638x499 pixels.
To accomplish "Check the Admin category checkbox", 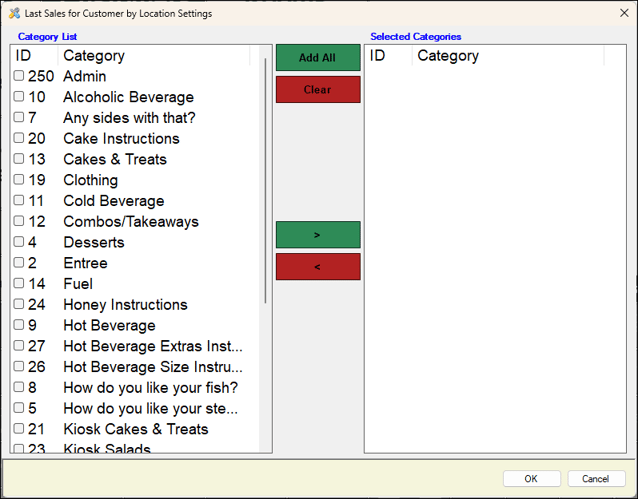I will click(x=19, y=76).
